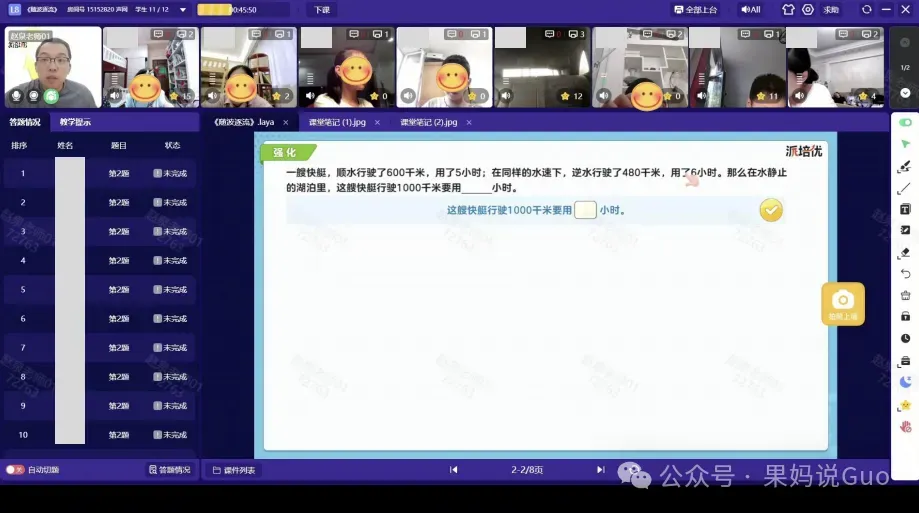
Task: Give a star to the 4-star student
Action: tap(863, 96)
